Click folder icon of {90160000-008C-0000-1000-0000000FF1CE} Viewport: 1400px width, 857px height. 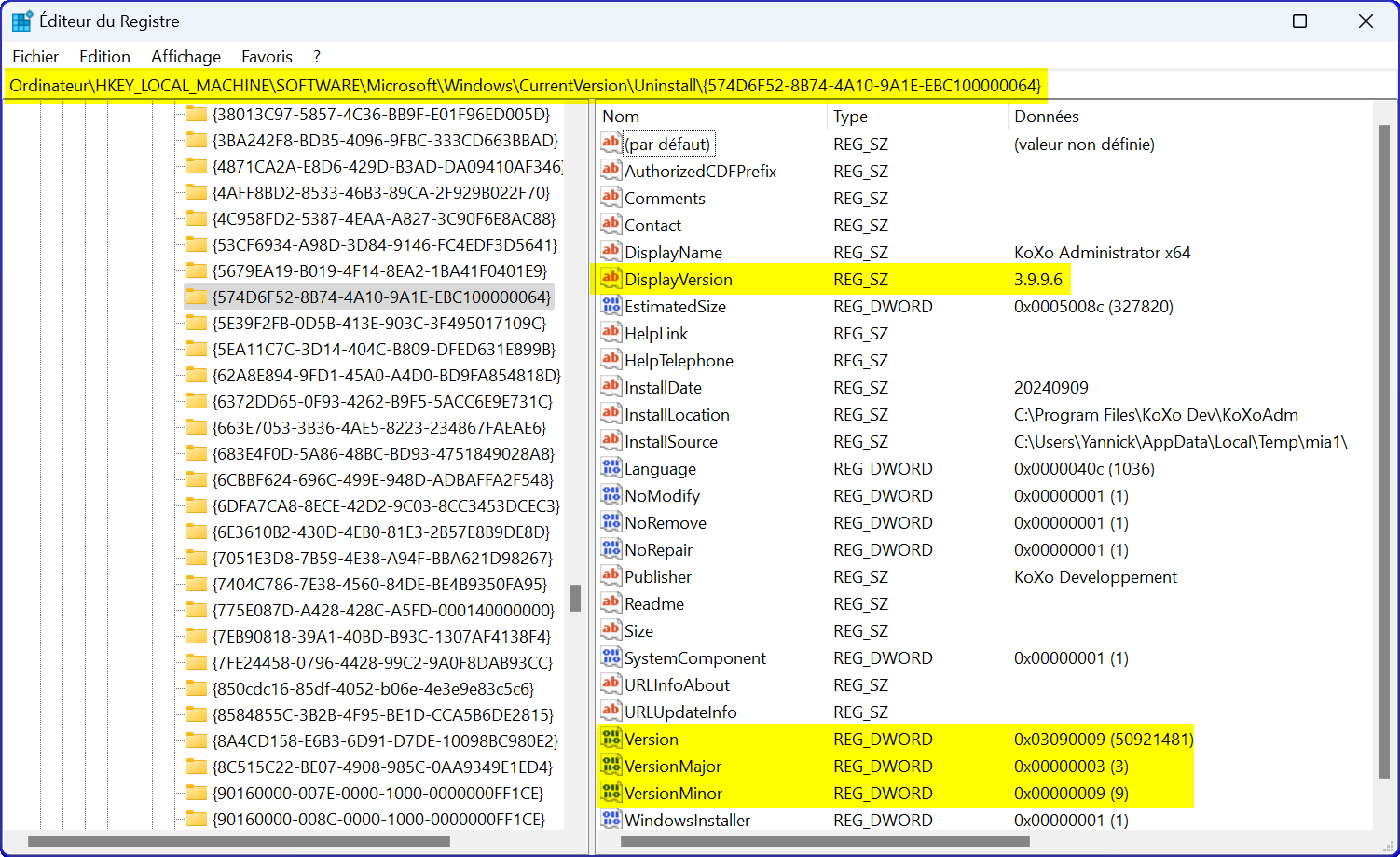tap(196, 819)
